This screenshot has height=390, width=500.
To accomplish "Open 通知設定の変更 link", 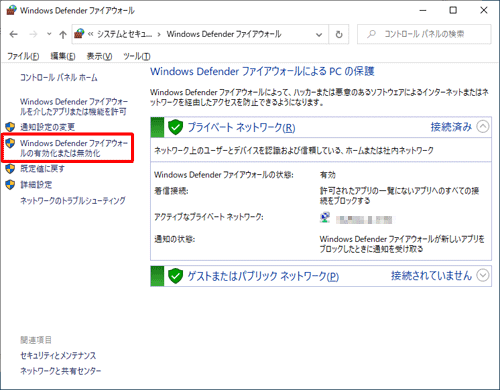I will [48, 127].
